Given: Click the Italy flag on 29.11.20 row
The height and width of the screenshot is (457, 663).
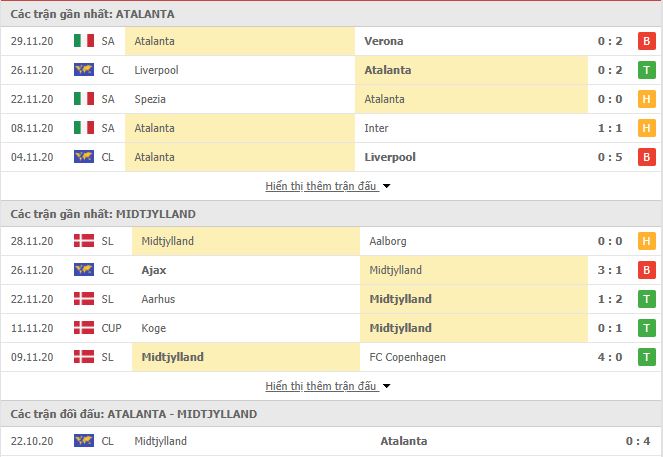Looking at the screenshot, I should (x=84, y=41).
